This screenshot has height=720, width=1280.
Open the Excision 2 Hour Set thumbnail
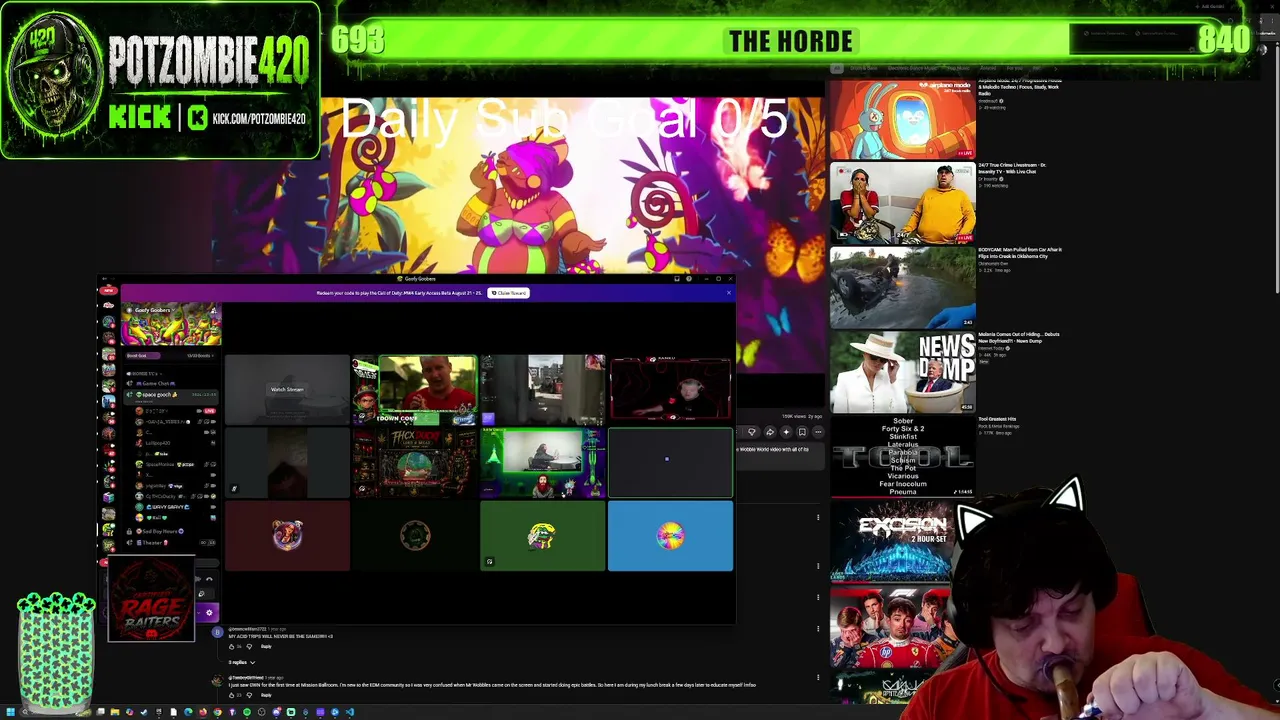coord(890,541)
